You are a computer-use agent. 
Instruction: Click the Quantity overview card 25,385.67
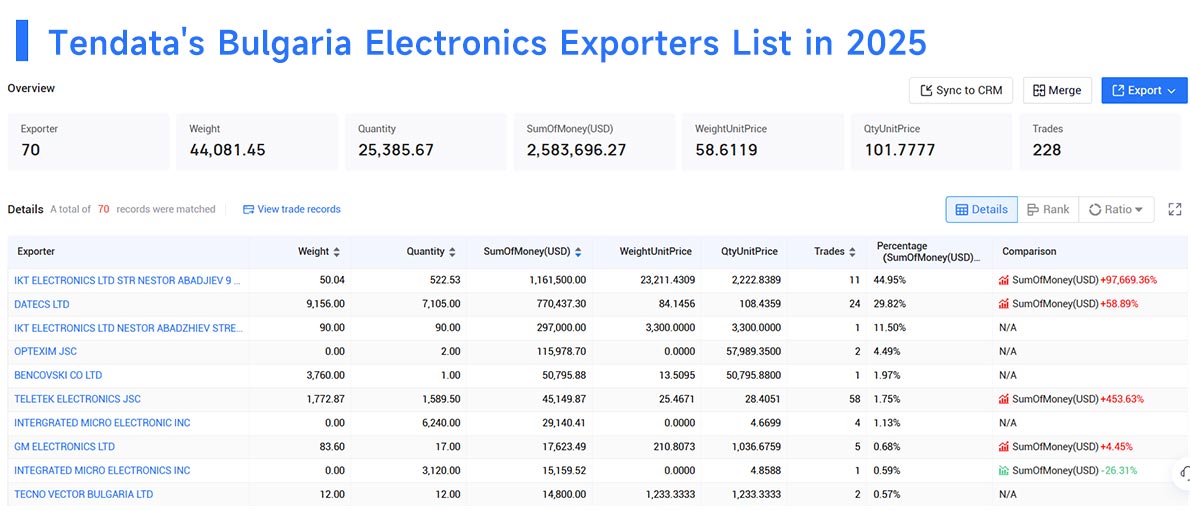pos(426,142)
